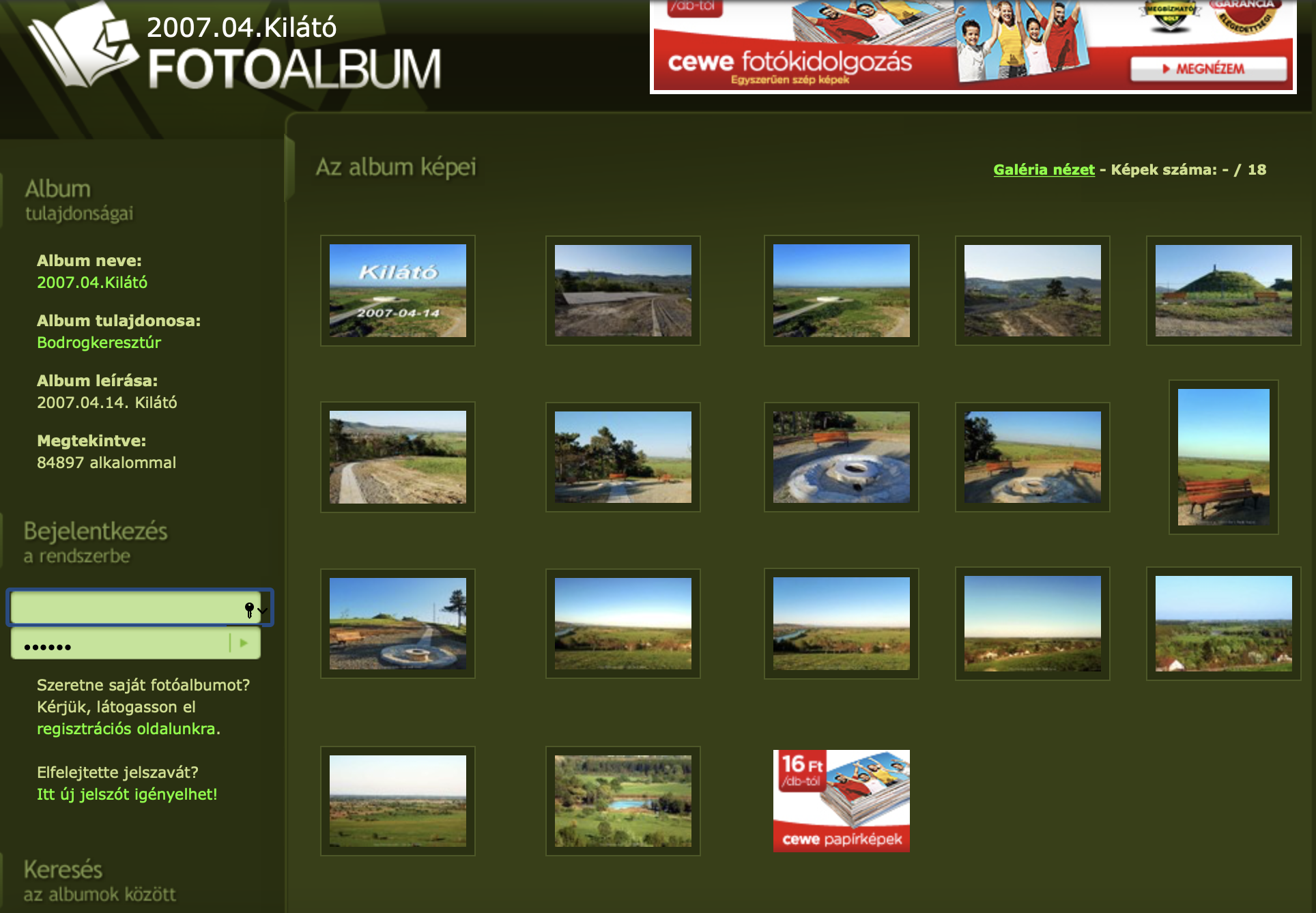
Task: Open the close-up stone fire pit thumbnail
Action: 842,457
